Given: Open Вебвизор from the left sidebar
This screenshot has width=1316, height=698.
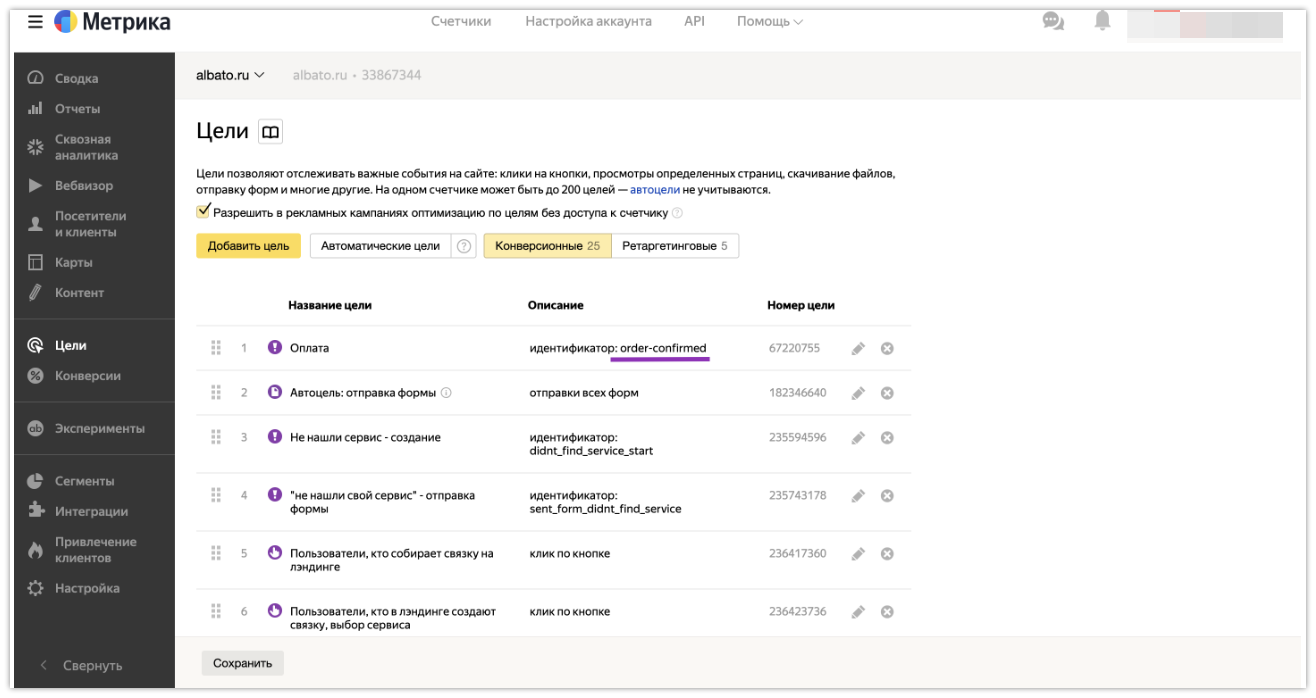Looking at the screenshot, I should point(84,185).
